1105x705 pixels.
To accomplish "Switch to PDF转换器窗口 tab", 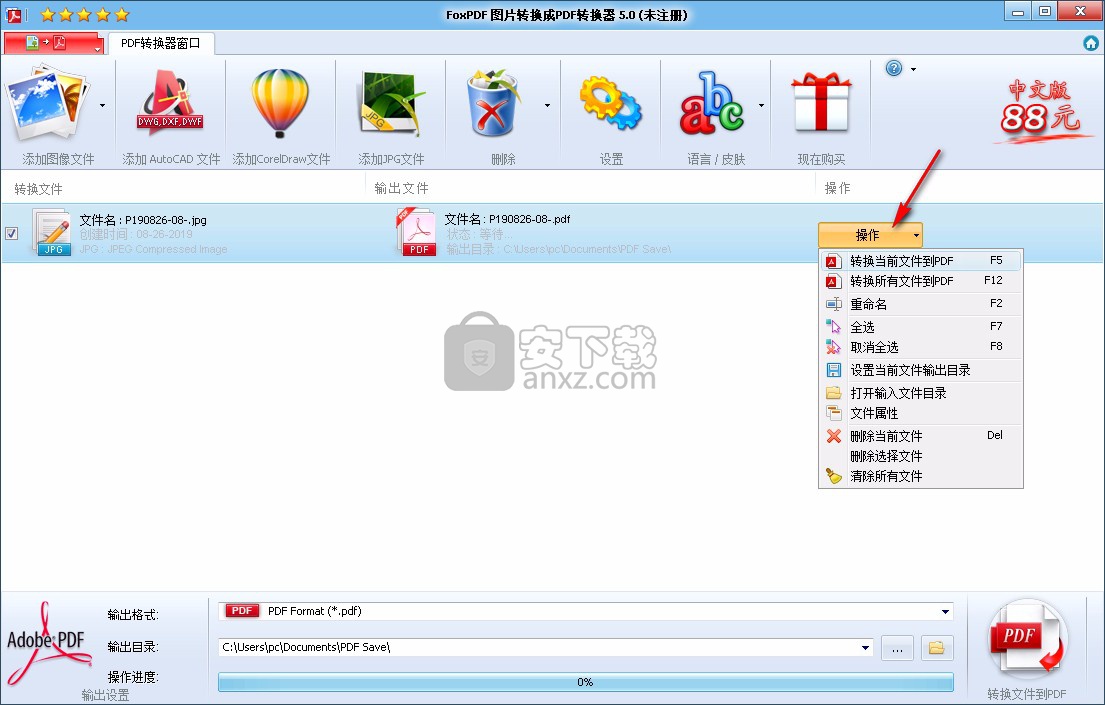I will pyautogui.click(x=161, y=43).
